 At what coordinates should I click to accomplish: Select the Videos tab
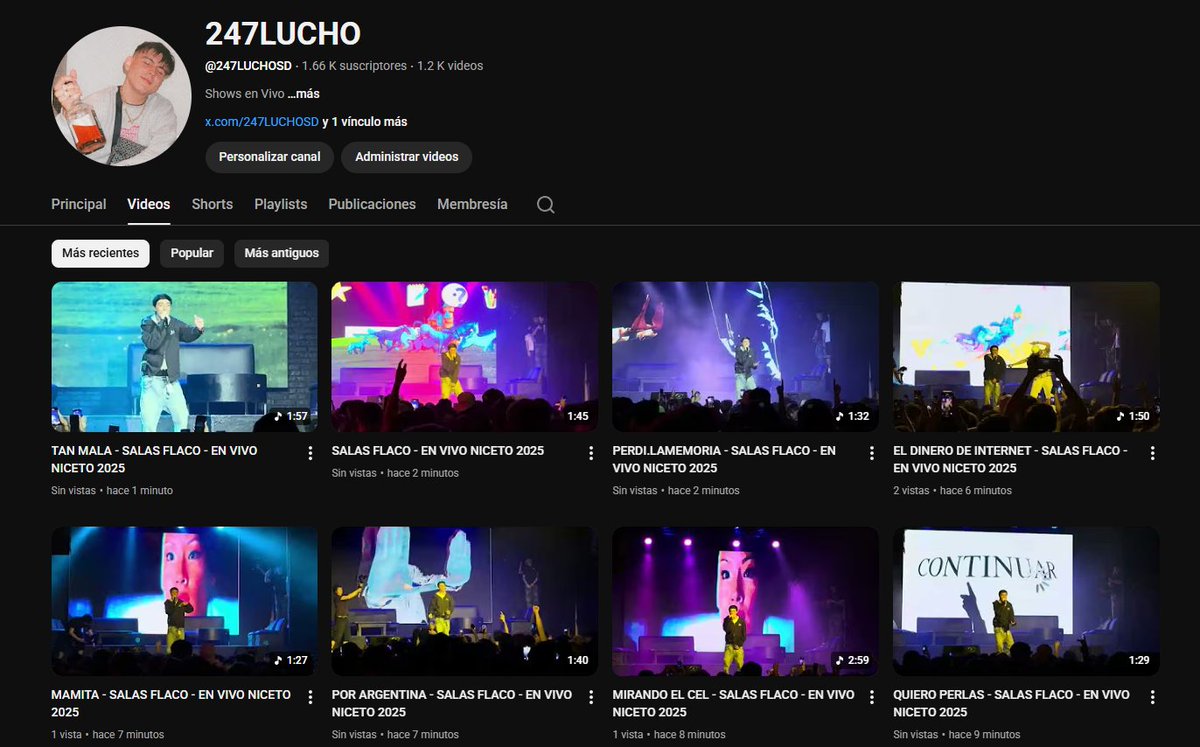point(149,204)
